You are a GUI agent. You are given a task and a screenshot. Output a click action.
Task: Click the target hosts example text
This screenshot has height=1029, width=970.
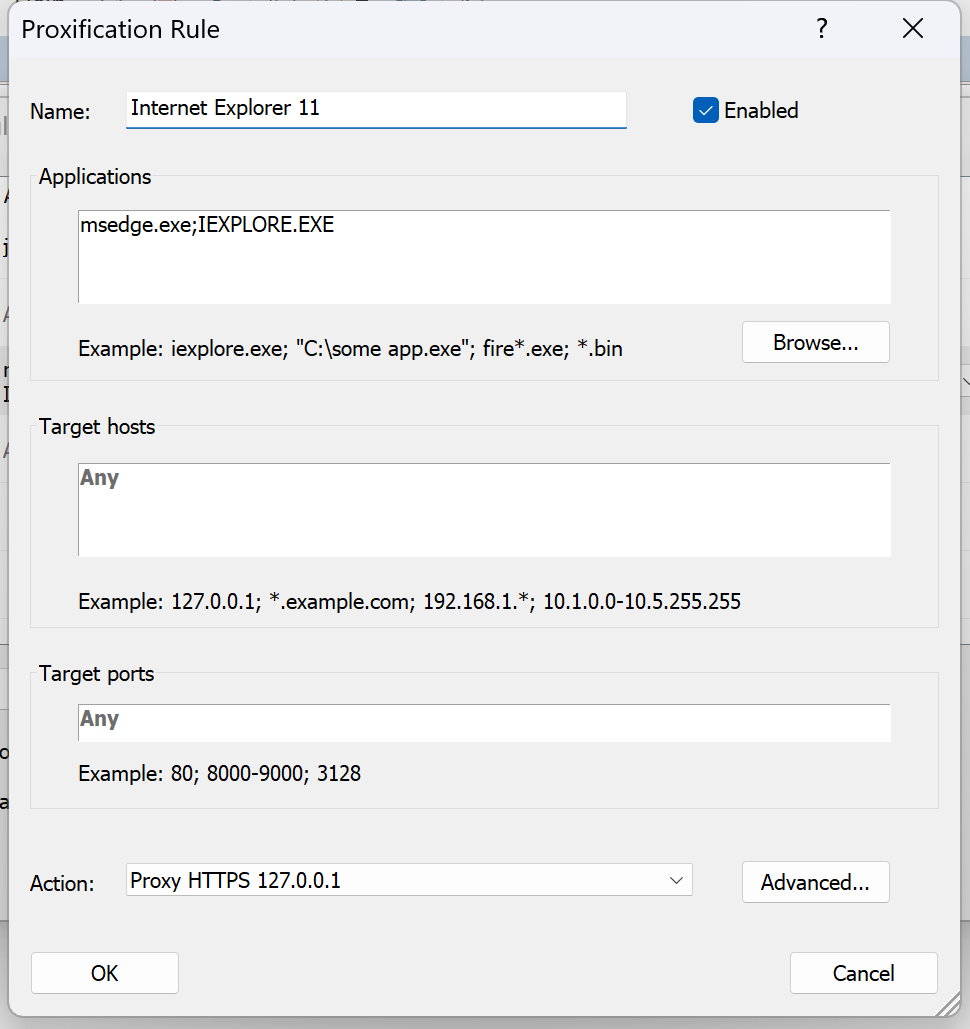tap(410, 602)
